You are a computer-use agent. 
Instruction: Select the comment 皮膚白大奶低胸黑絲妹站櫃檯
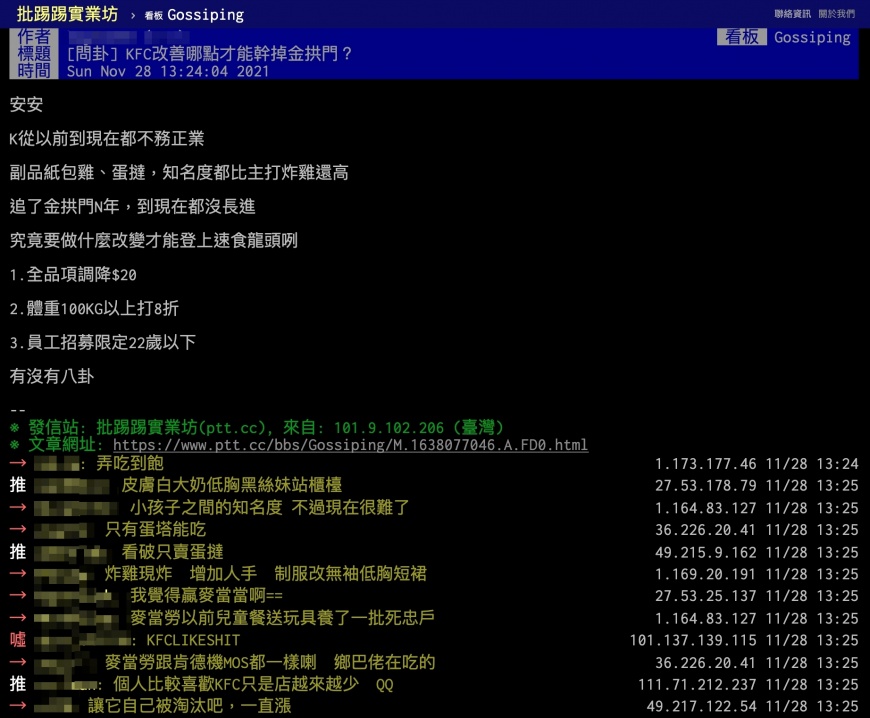pyautogui.click(x=231, y=485)
